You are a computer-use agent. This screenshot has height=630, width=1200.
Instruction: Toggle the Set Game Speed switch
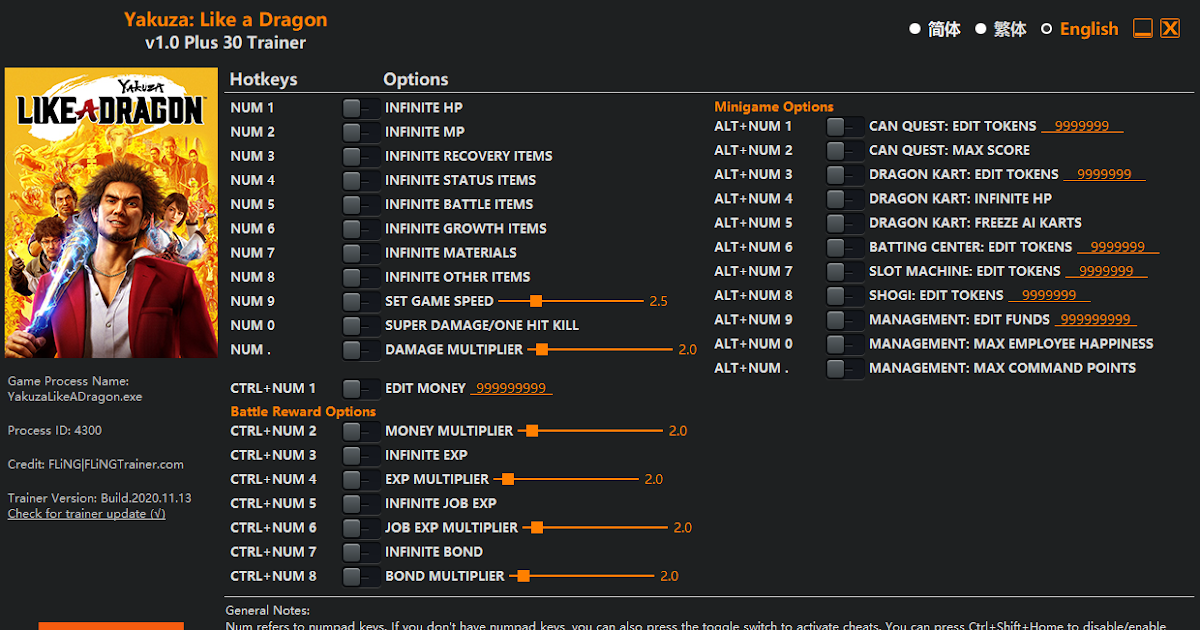pos(361,301)
